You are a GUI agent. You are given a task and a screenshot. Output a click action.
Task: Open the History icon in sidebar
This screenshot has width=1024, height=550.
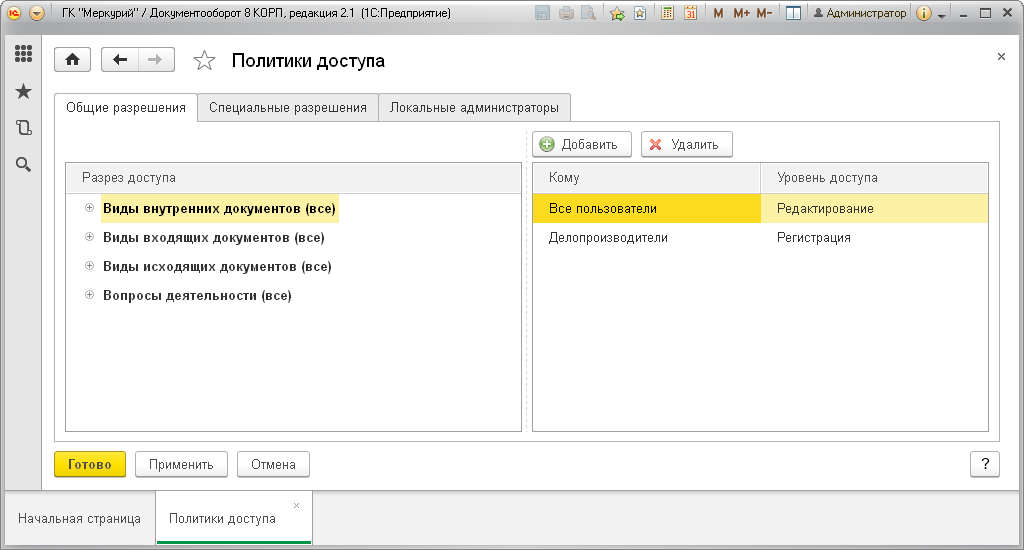(x=24, y=128)
